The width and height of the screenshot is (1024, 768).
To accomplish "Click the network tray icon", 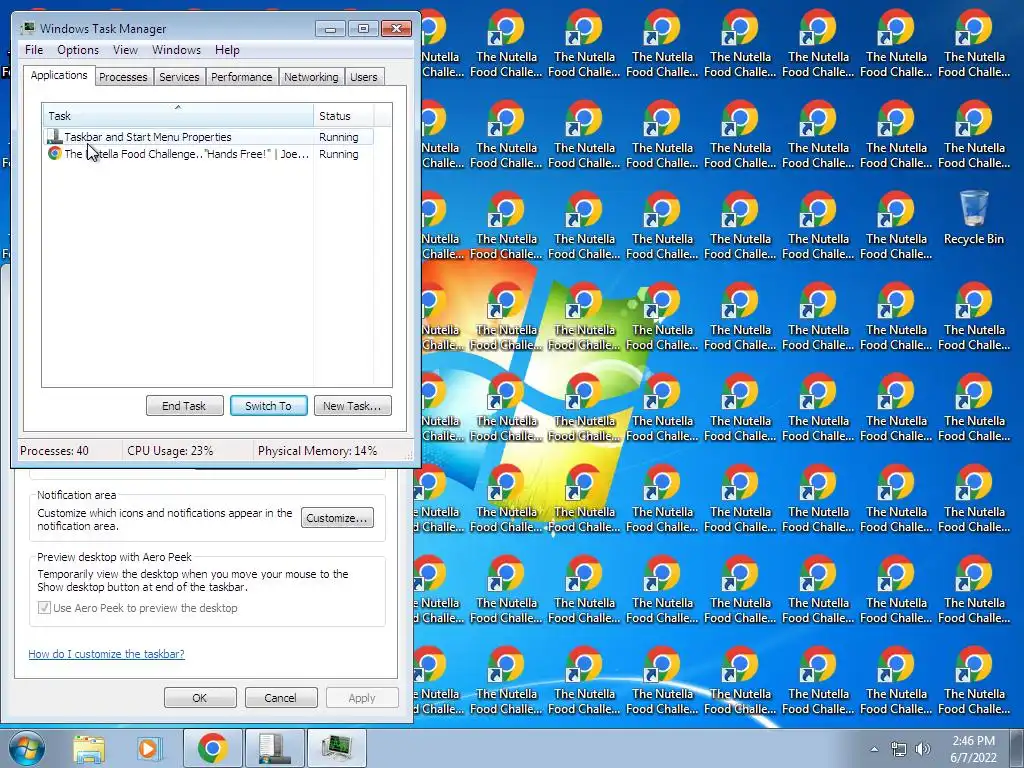I will pyautogui.click(x=899, y=749).
